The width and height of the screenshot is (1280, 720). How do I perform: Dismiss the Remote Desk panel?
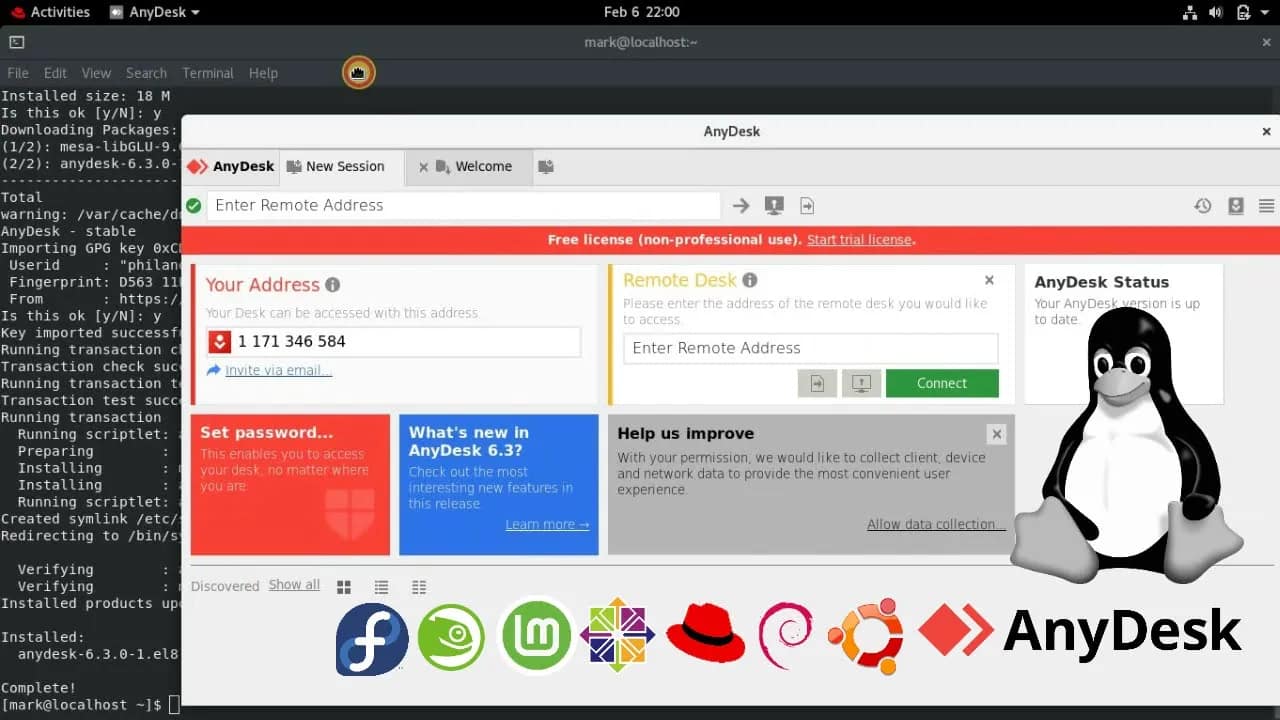(989, 280)
